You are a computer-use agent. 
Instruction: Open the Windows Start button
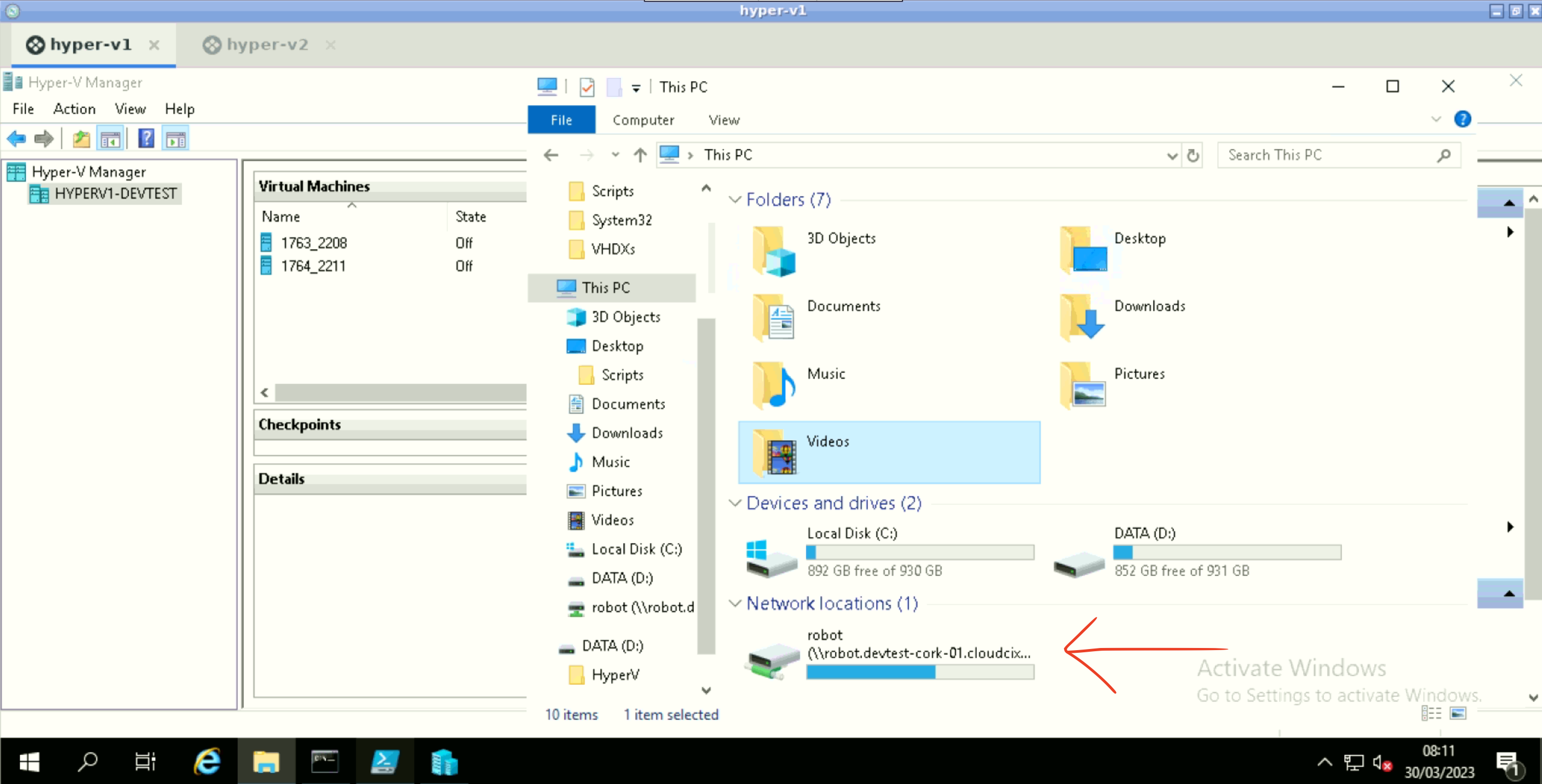pos(29,762)
